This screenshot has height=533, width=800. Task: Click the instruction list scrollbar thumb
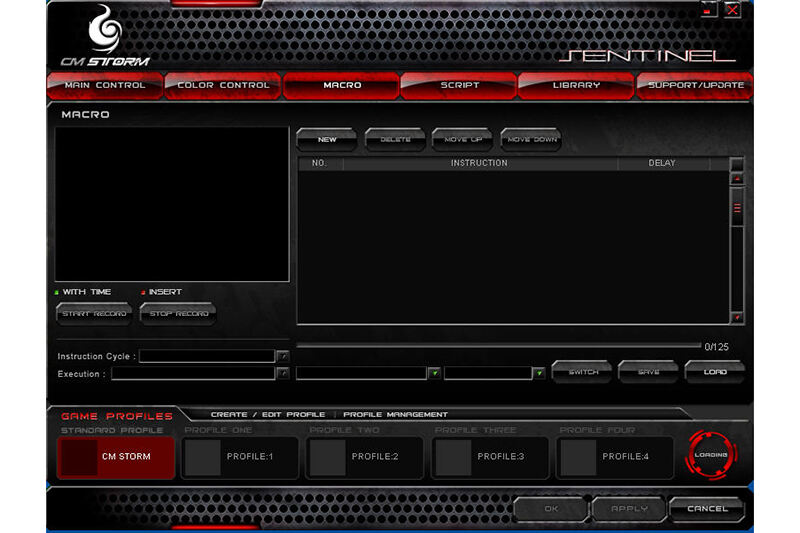click(x=737, y=208)
